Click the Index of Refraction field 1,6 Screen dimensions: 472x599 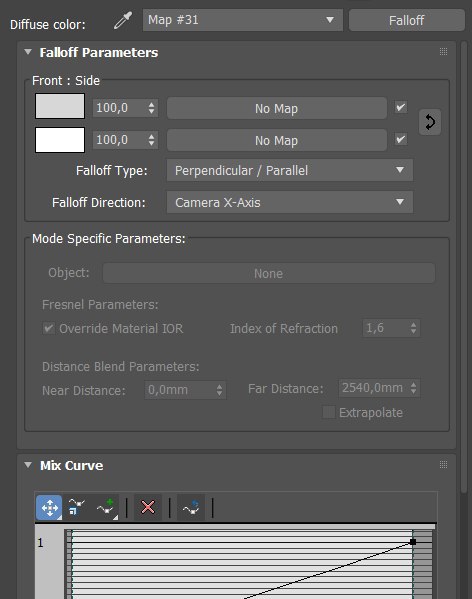tap(385, 328)
